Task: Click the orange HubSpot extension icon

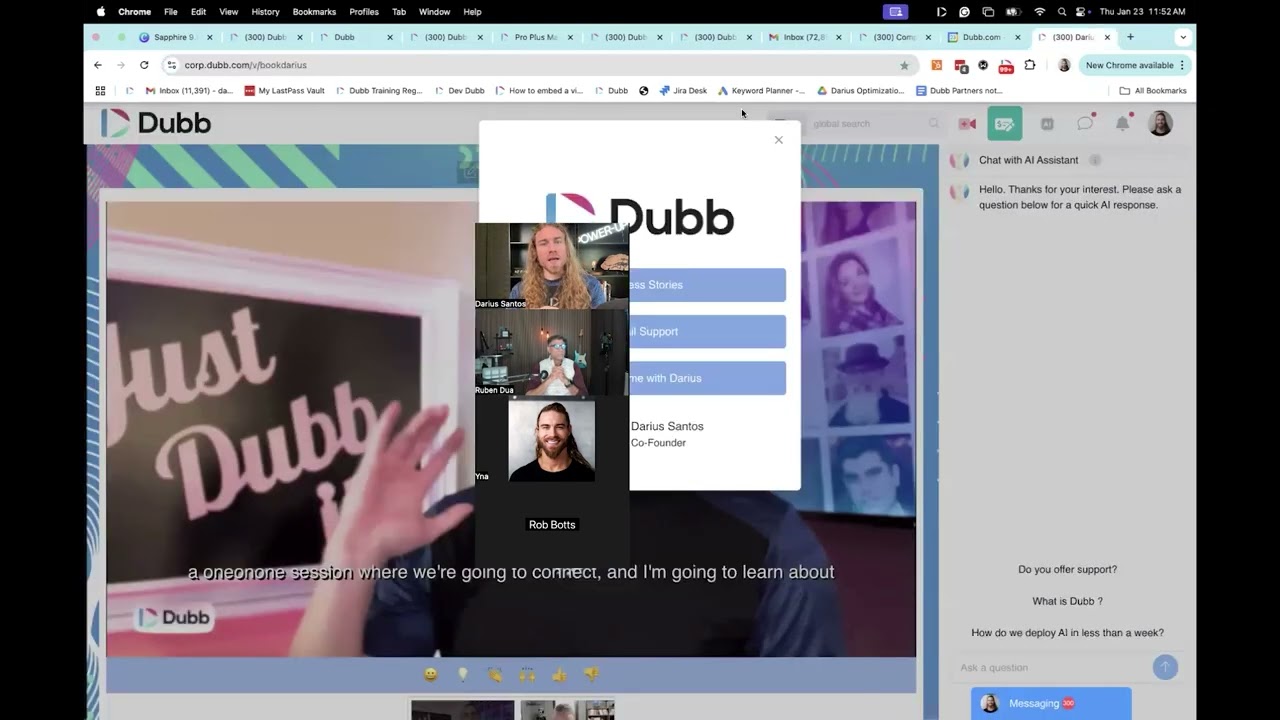Action: pyautogui.click(x=936, y=65)
